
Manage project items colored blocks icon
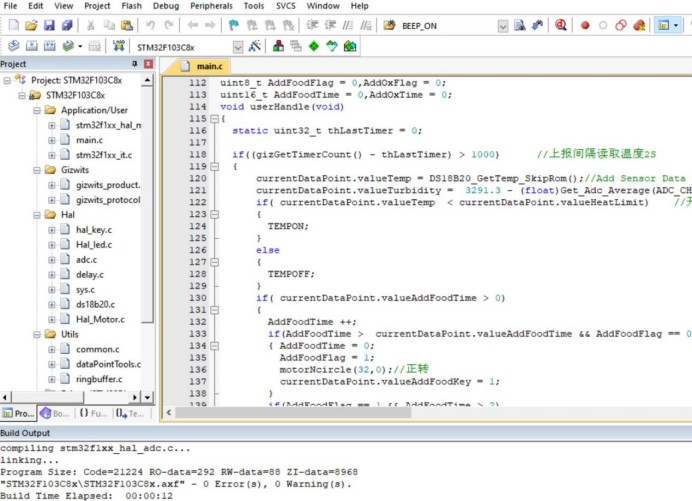[x=278, y=46]
